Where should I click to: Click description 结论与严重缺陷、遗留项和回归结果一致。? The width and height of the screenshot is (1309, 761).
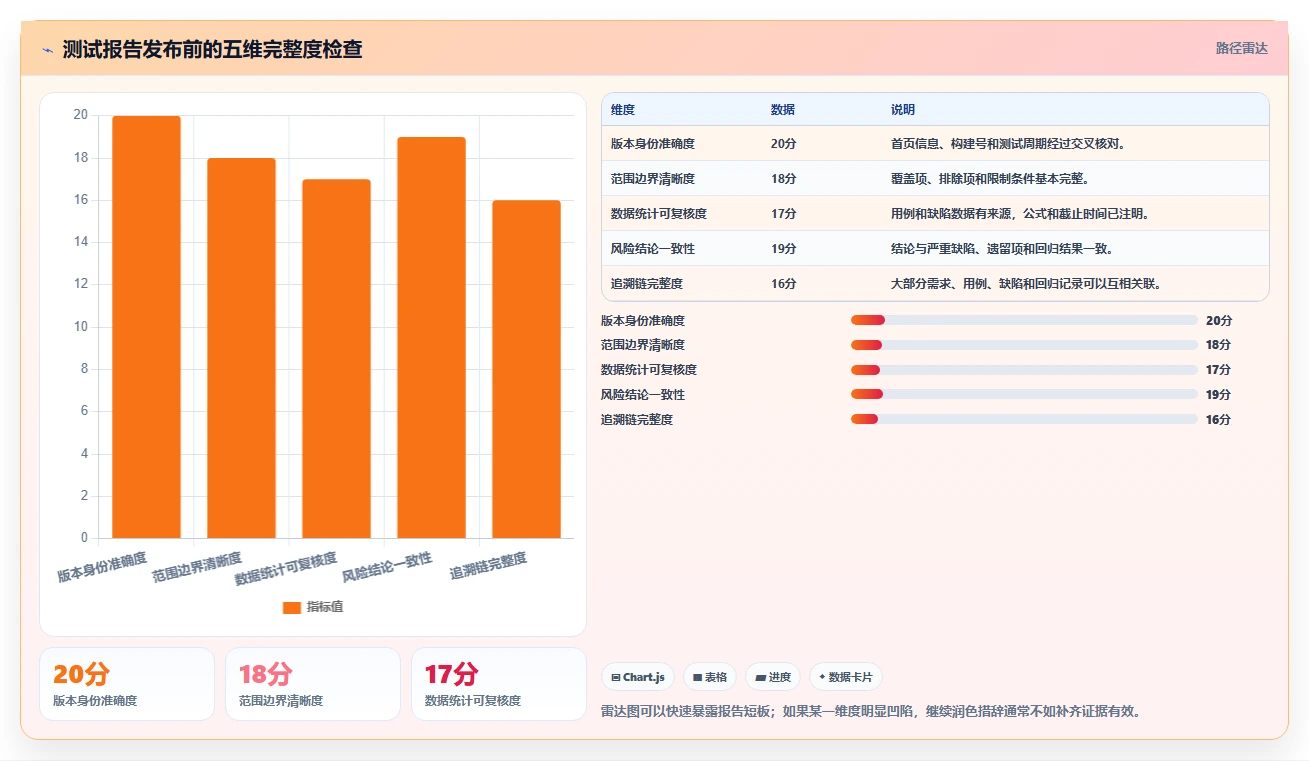pyautogui.click(x=1002, y=249)
